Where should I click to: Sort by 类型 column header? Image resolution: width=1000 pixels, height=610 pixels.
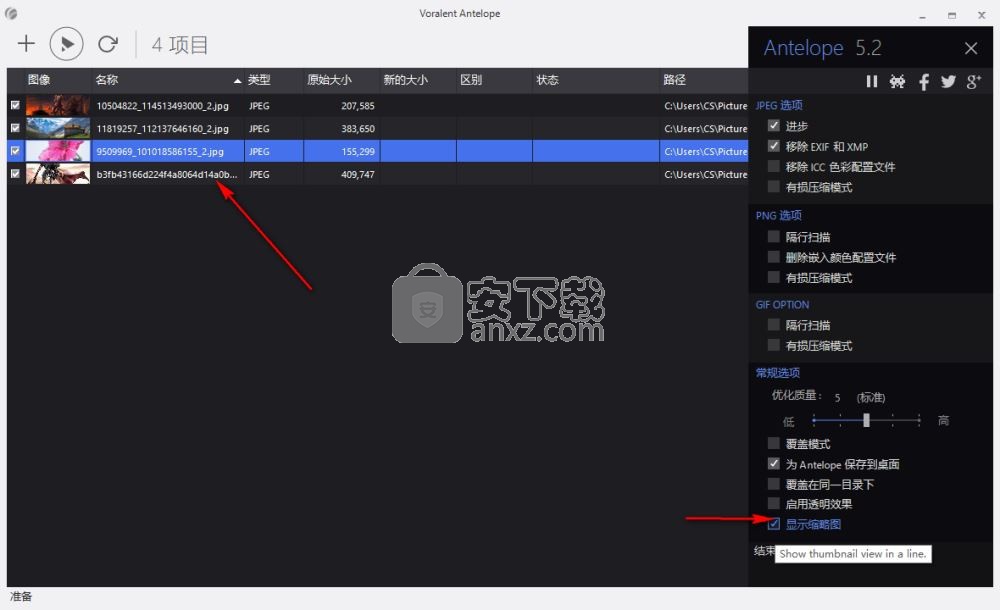click(x=274, y=80)
